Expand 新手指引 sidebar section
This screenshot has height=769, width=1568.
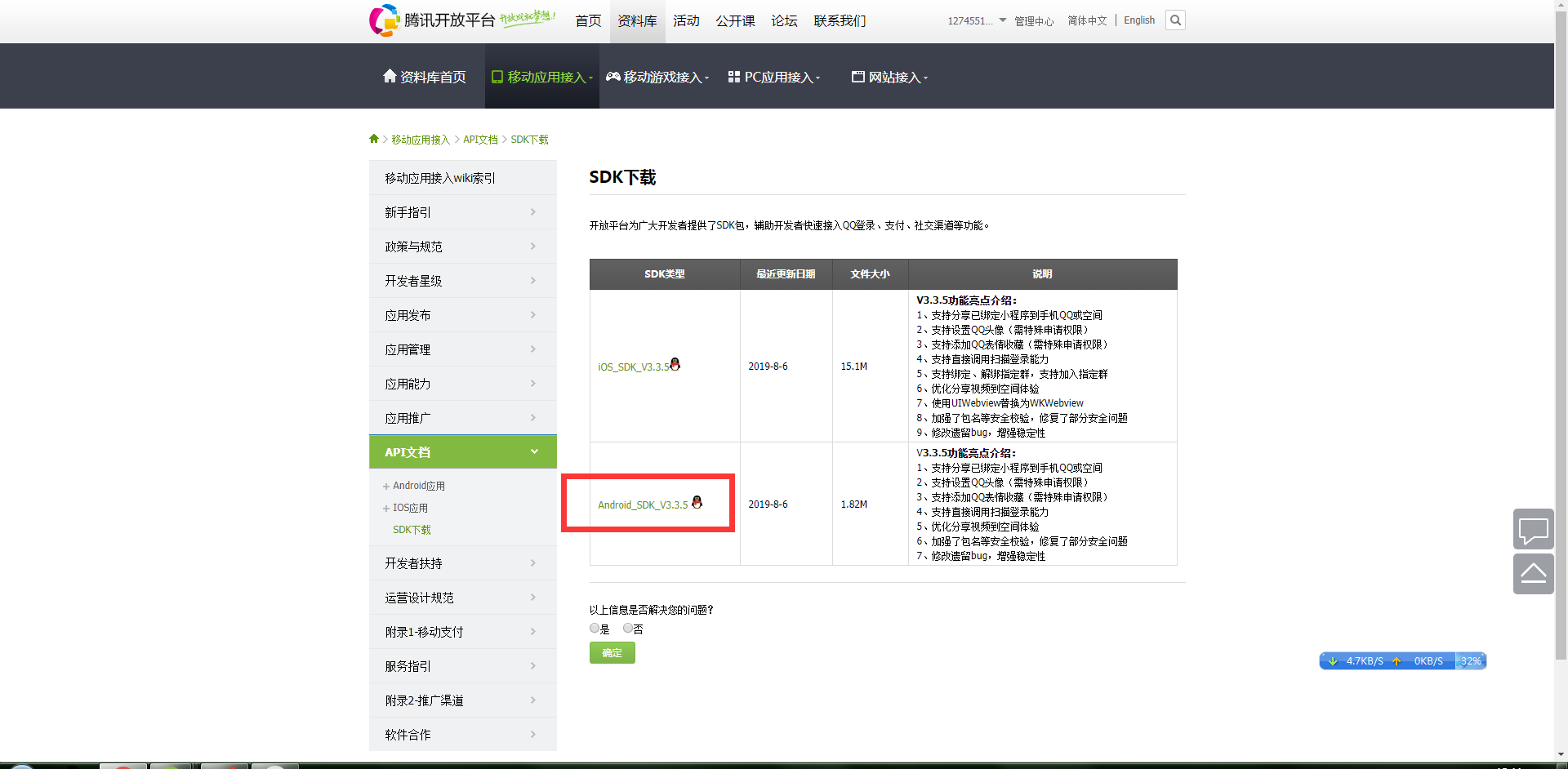point(462,212)
